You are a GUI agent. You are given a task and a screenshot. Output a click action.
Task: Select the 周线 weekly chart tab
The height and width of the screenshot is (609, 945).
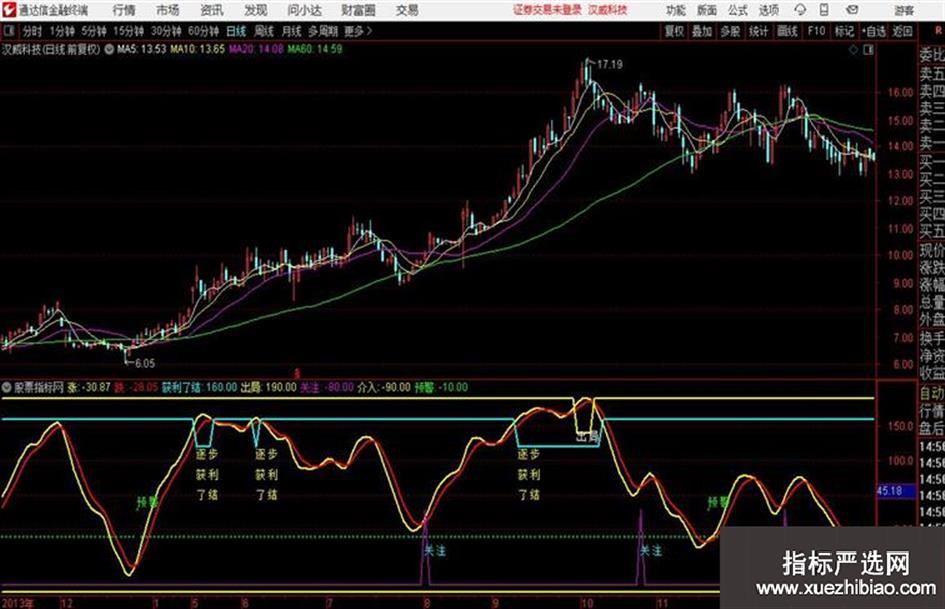pyautogui.click(x=264, y=31)
